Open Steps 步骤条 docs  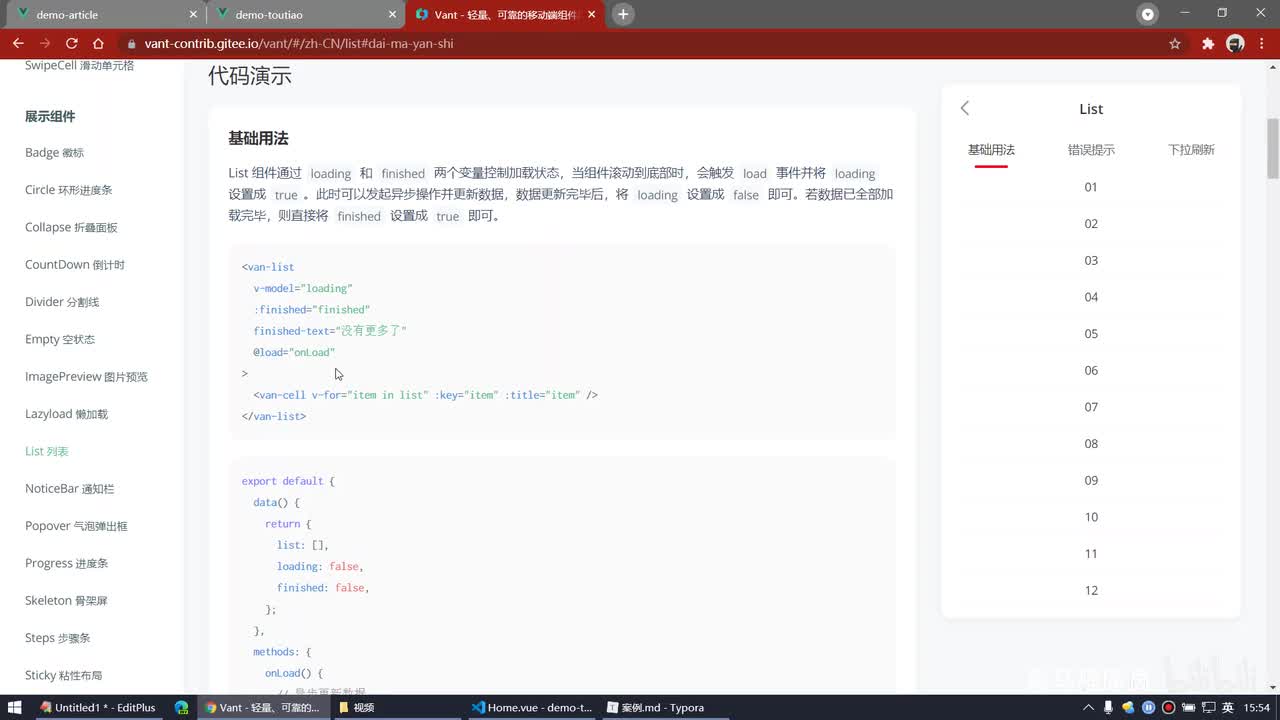pyautogui.click(x=58, y=638)
